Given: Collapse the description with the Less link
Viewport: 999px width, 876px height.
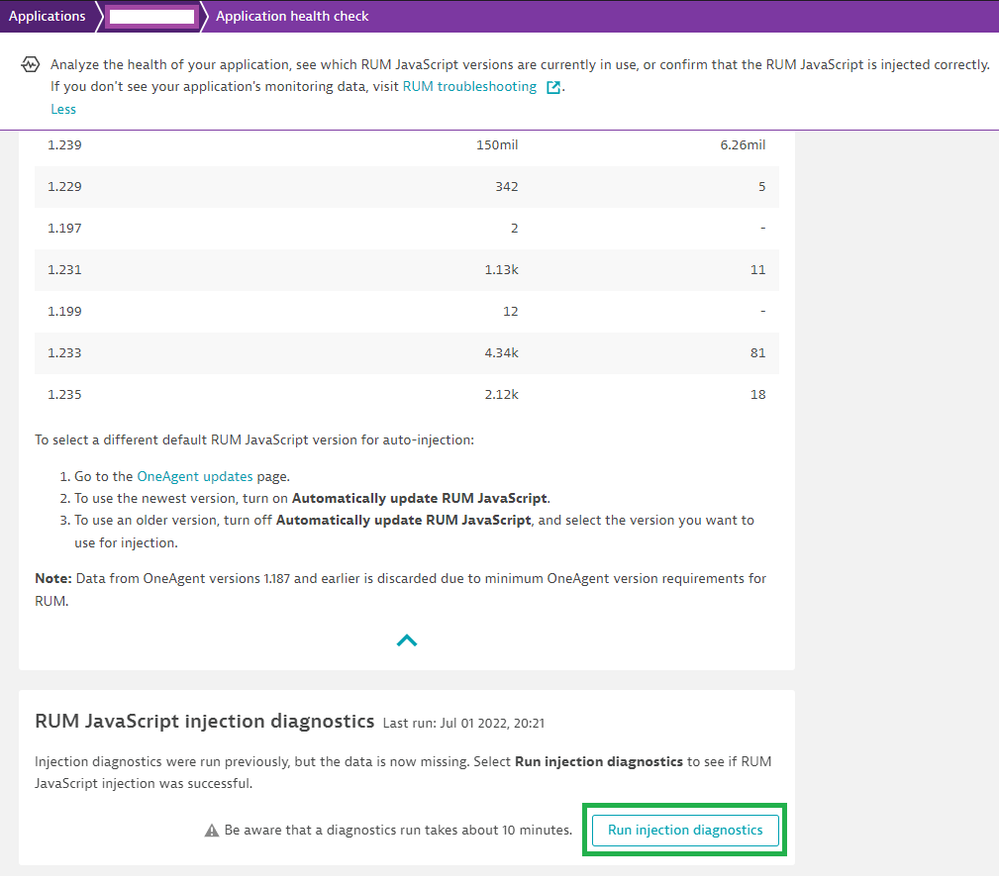Looking at the screenshot, I should click(x=63, y=109).
